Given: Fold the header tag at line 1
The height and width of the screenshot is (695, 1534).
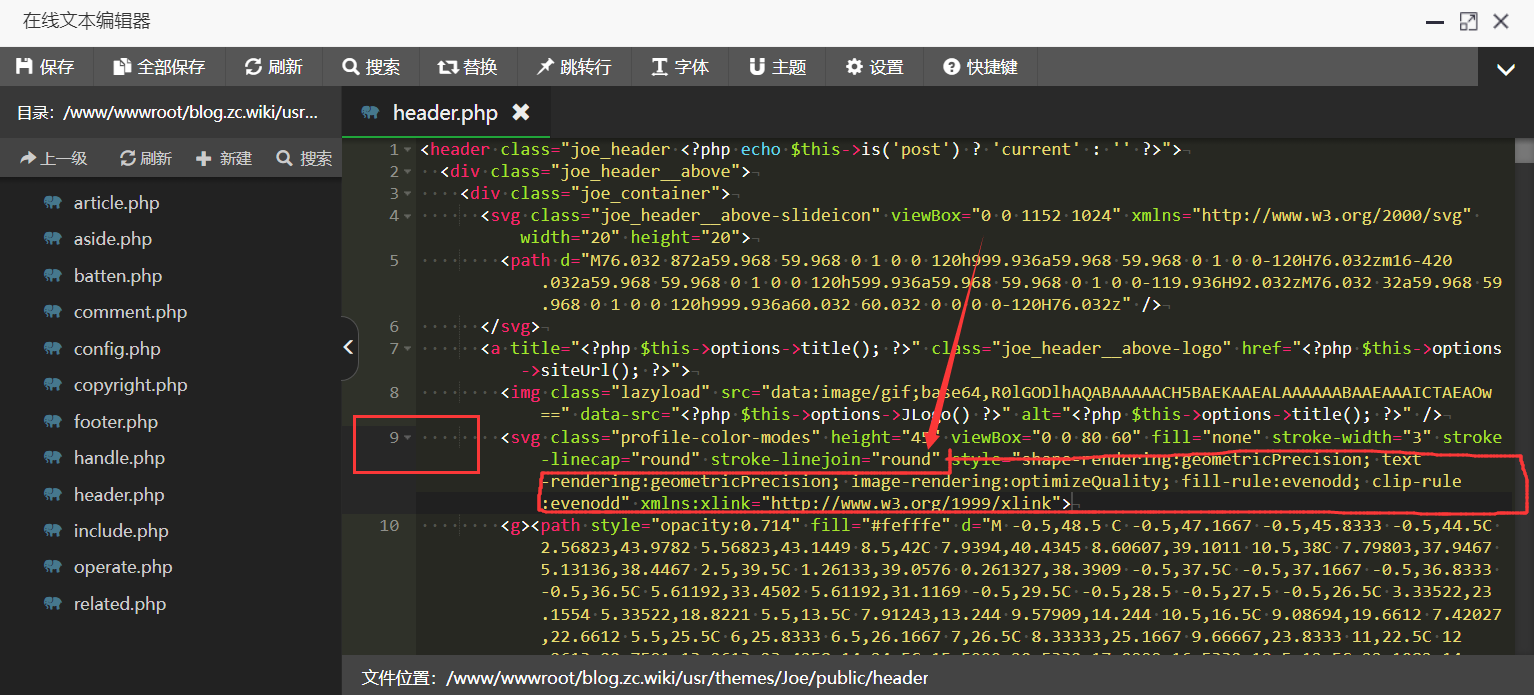Looking at the screenshot, I should [407, 150].
